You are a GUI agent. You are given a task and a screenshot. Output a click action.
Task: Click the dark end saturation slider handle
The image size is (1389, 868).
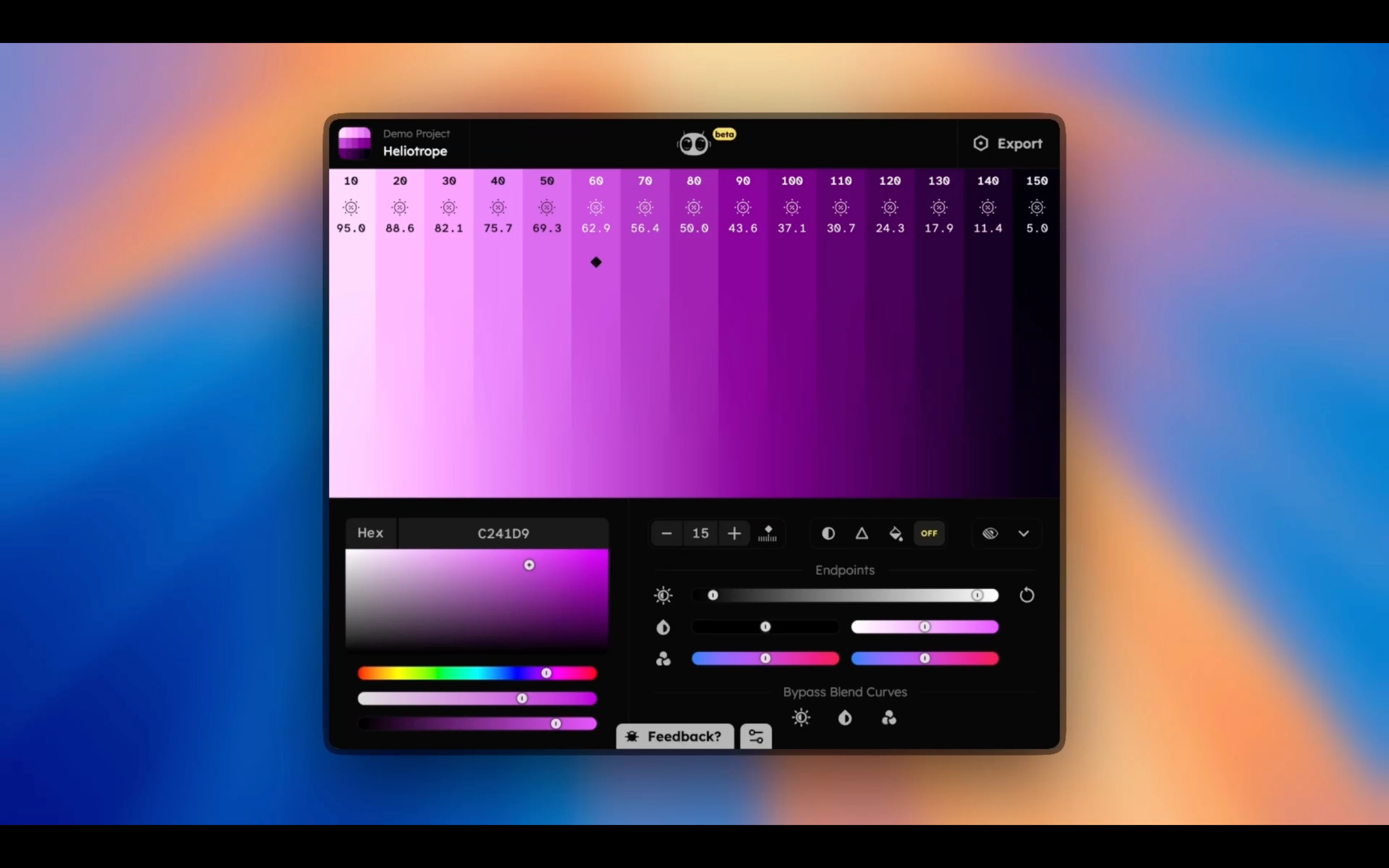pyautogui.click(x=765, y=627)
